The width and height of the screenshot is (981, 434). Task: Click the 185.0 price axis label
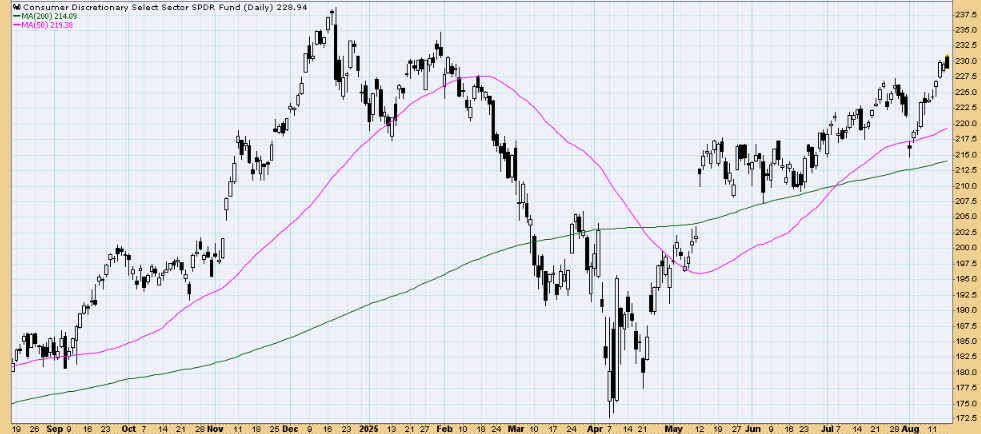point(966,341)
